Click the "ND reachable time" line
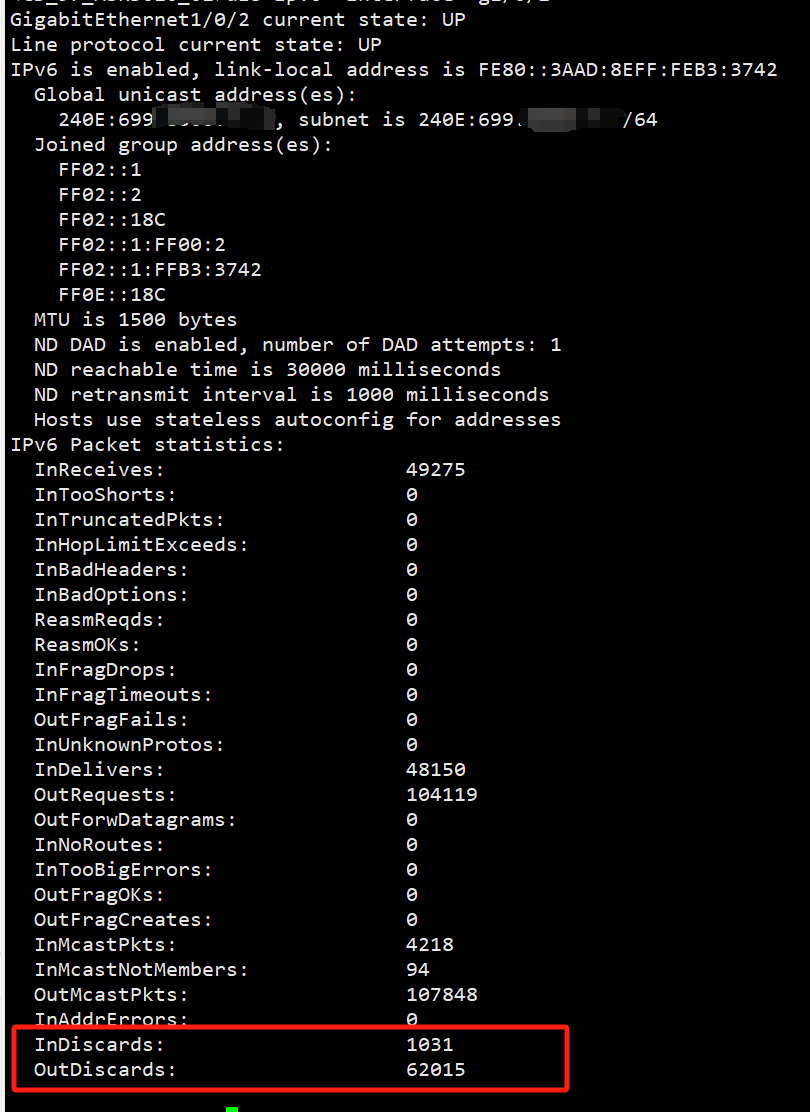Screen dimensions: 810x1112 (267, 370)
